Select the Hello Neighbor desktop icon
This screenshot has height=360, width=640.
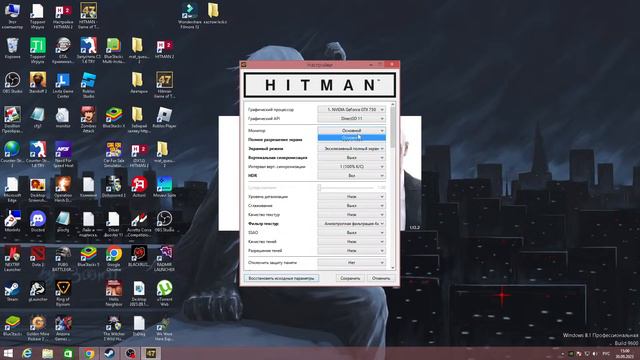[x=113, y=293]
